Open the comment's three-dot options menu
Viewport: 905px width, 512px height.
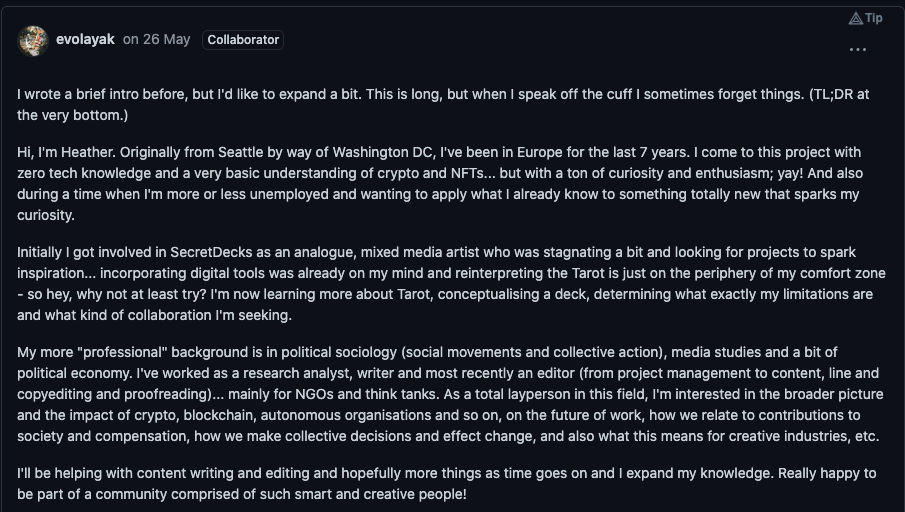pos(858,50)
